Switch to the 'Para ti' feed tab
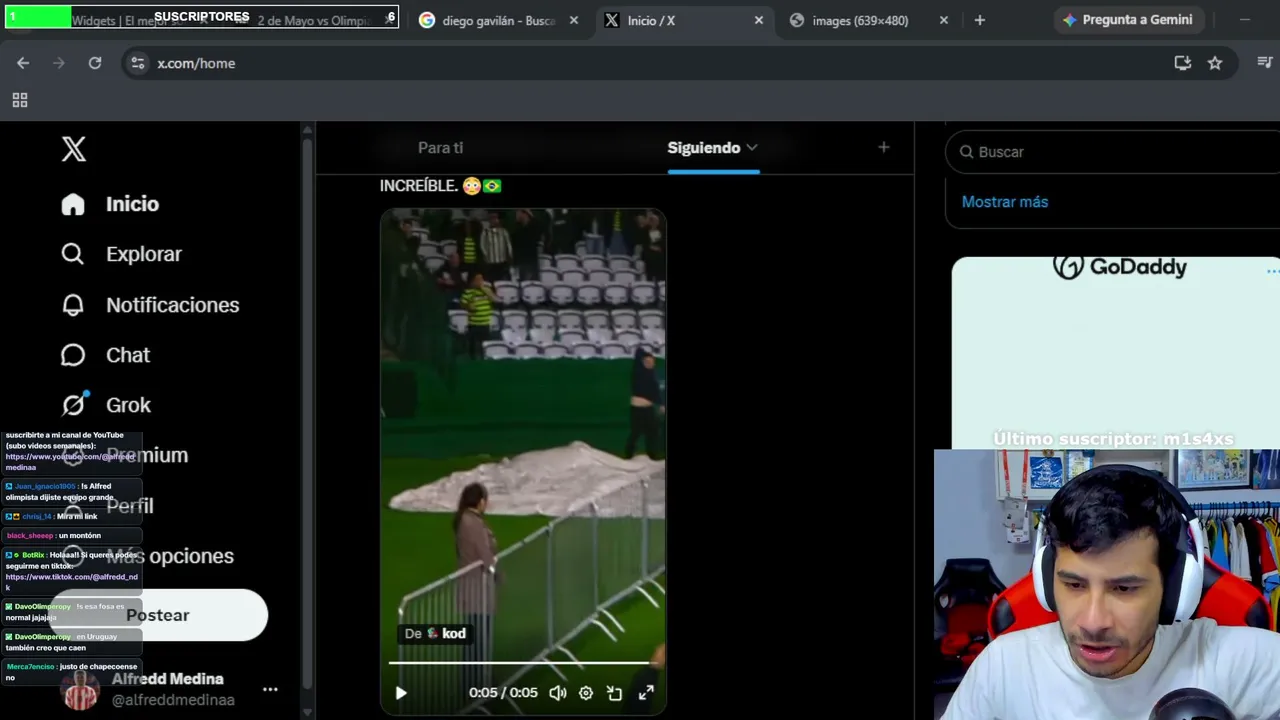The width and height of the screenshot is (1280, 720). pos(440,148)
